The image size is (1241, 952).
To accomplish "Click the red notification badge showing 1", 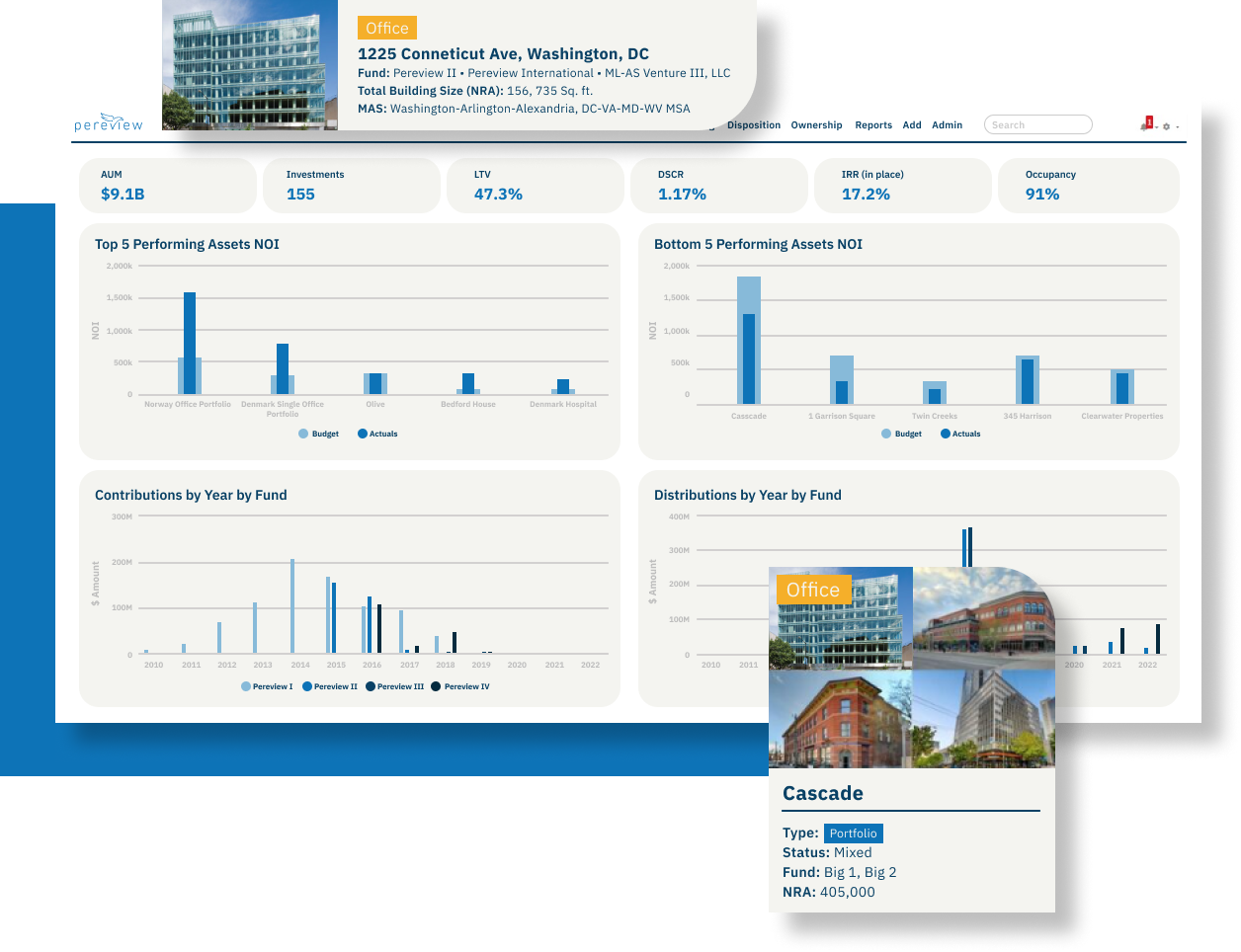I will coord(1147,121).
